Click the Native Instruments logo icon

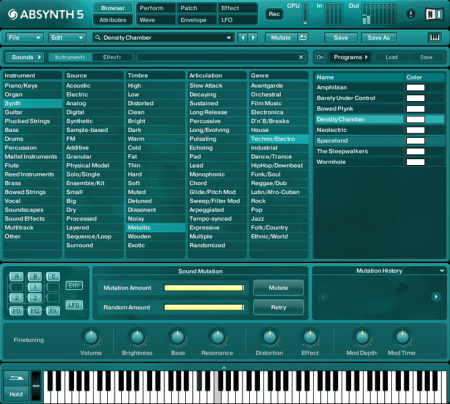[x=434, y=14]
